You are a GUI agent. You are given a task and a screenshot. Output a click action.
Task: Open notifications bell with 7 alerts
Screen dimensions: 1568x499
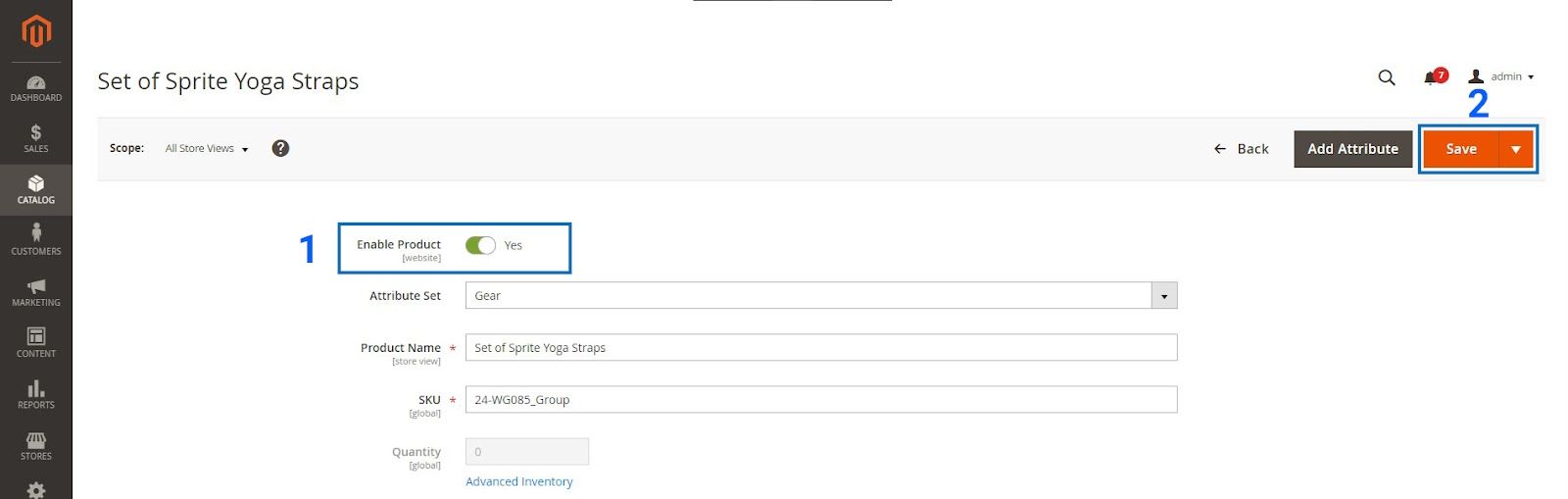click(x=1435, y=76)
